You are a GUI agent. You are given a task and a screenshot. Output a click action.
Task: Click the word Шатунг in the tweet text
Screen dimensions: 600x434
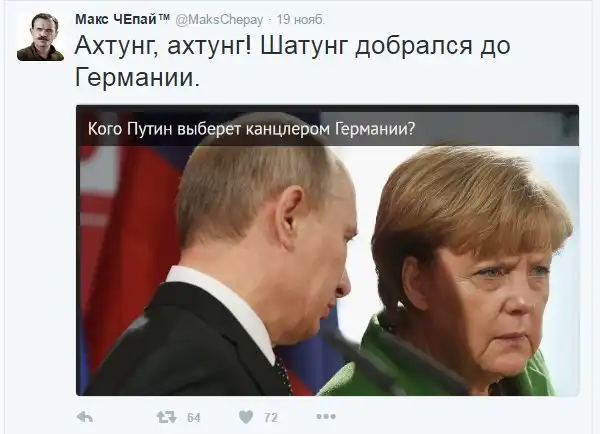(x=304, y=45)
